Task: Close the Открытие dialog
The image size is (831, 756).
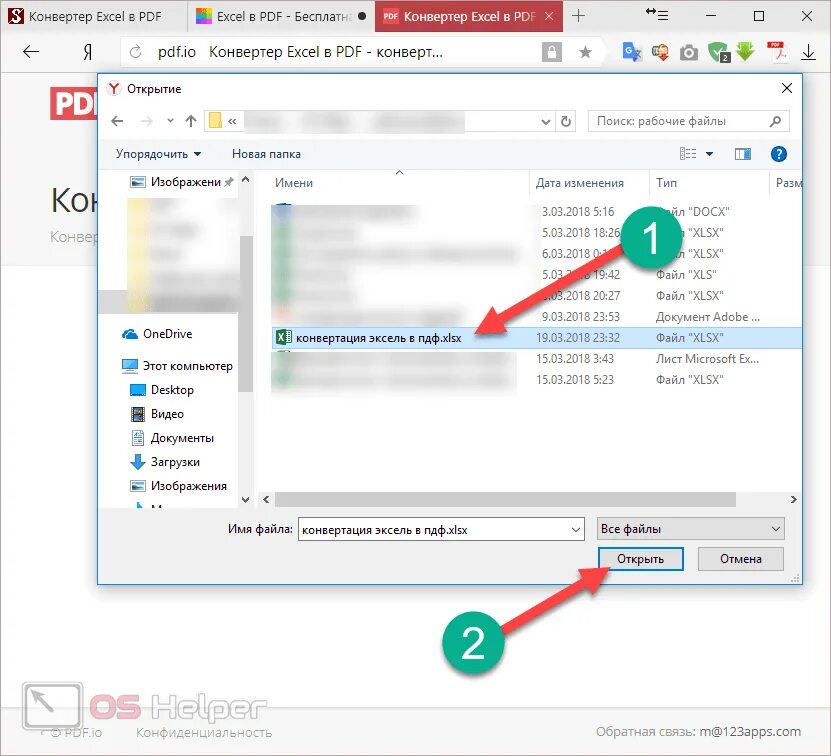Action: 787,88
